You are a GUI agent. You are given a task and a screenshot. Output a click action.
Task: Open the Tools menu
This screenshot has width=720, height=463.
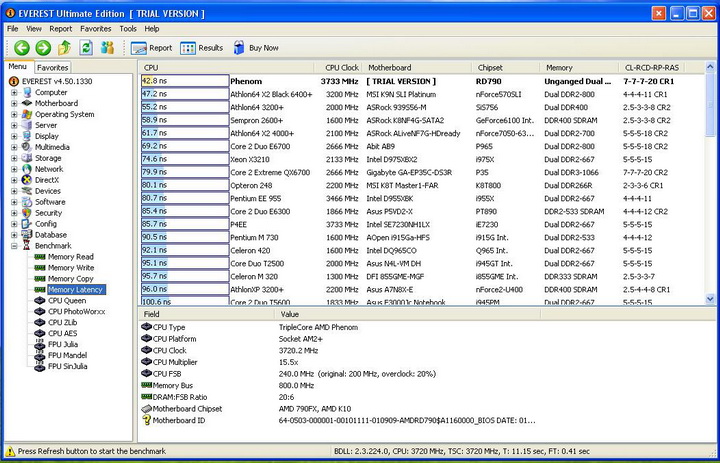pos(128,28)
